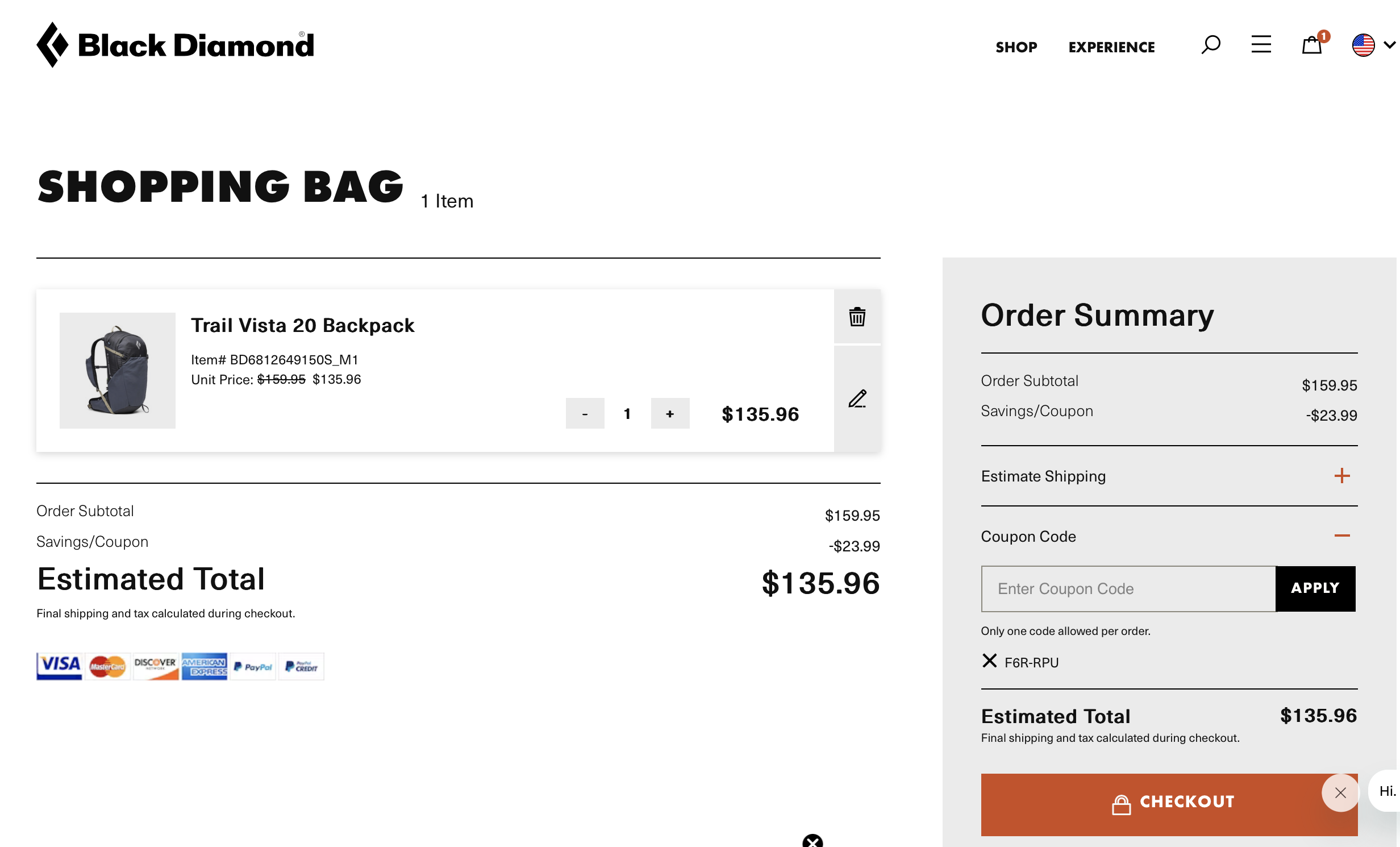Select the PayPal payment icon
The image size is (1400, 847).
(x=252, y=666)
